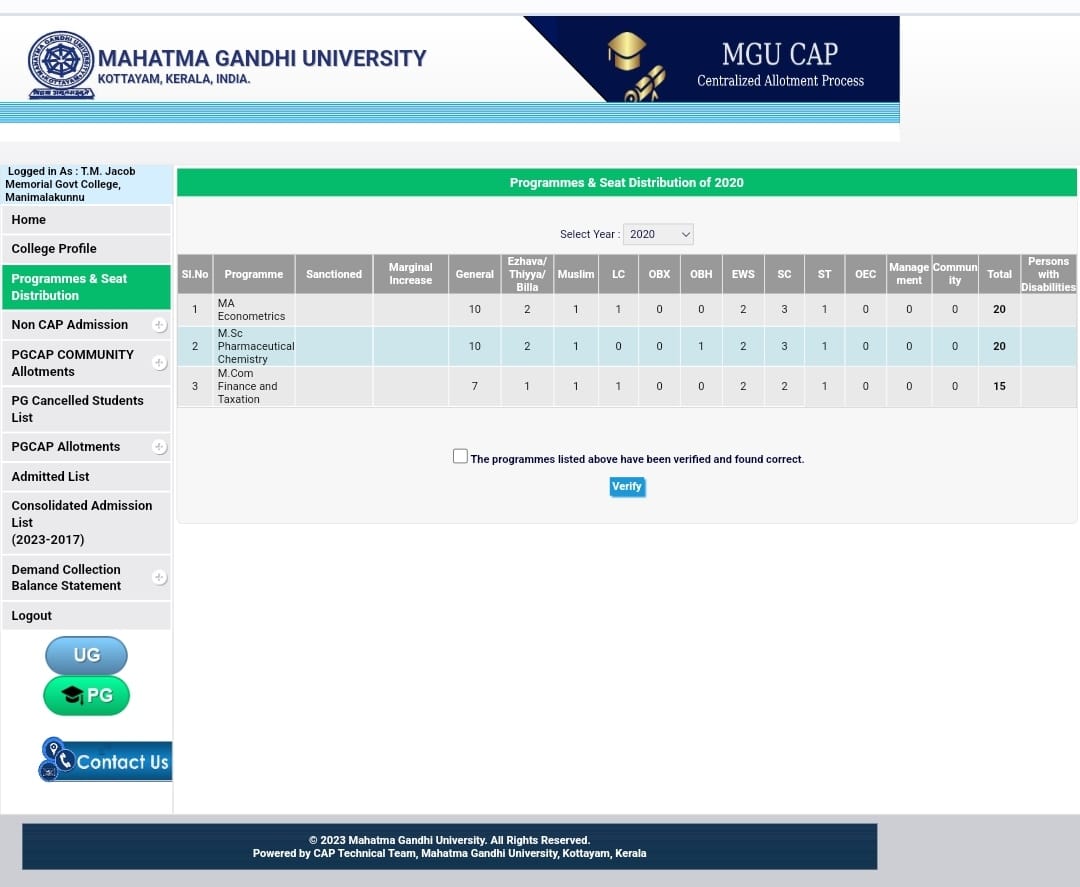Select the M.Com Finance and Taxation row
Image resolution: width=1080 pixels, height=887 pixels.
click(627, 386)
